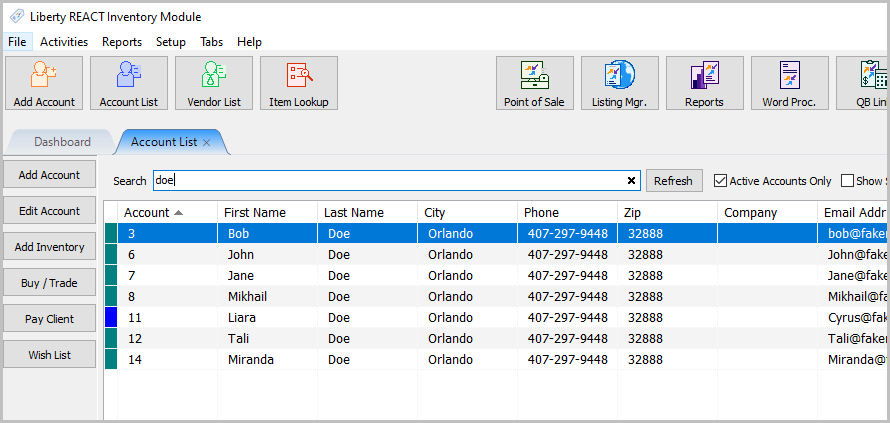The height and width of the screenshot is (423, 890).
Task: Switch to the Dashboard tab
Action: click(x=62, y=142)
